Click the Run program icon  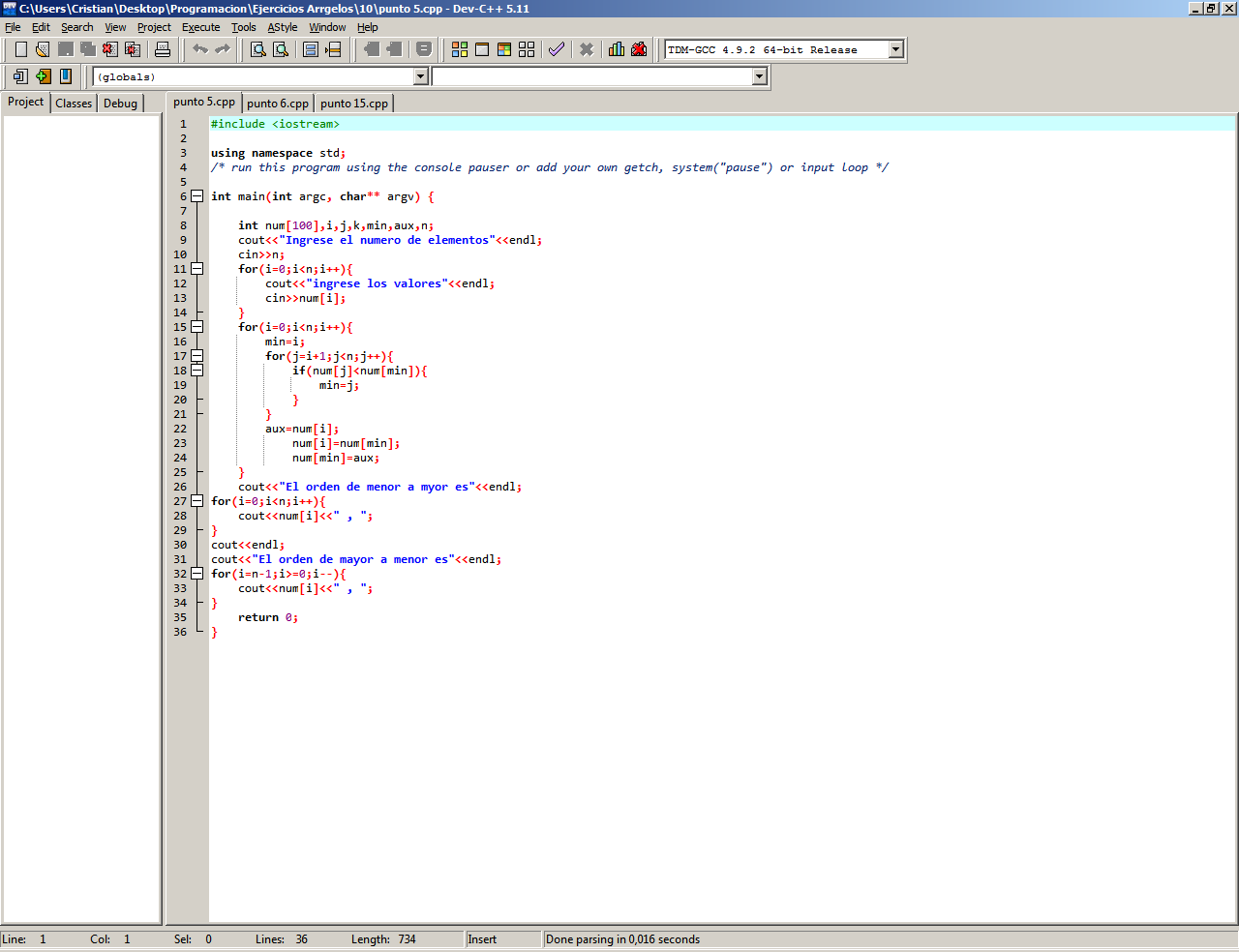coord(482,49)
